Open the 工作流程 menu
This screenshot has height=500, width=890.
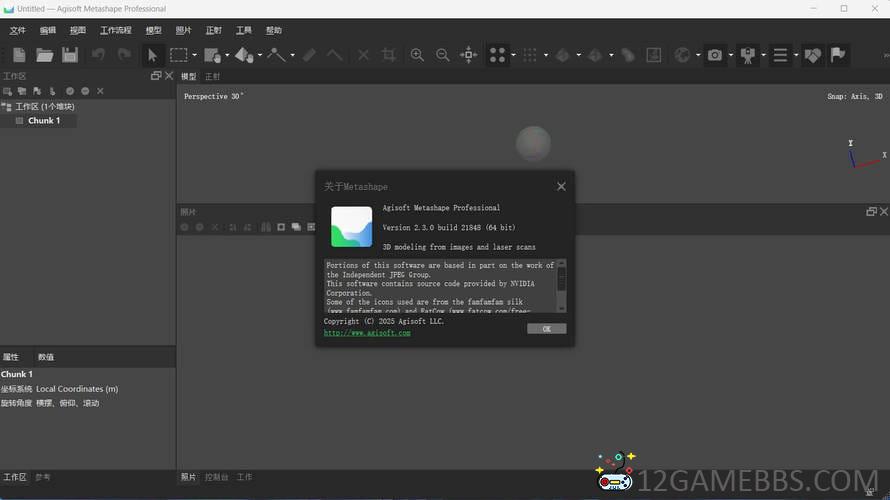[x=116, y=31]
